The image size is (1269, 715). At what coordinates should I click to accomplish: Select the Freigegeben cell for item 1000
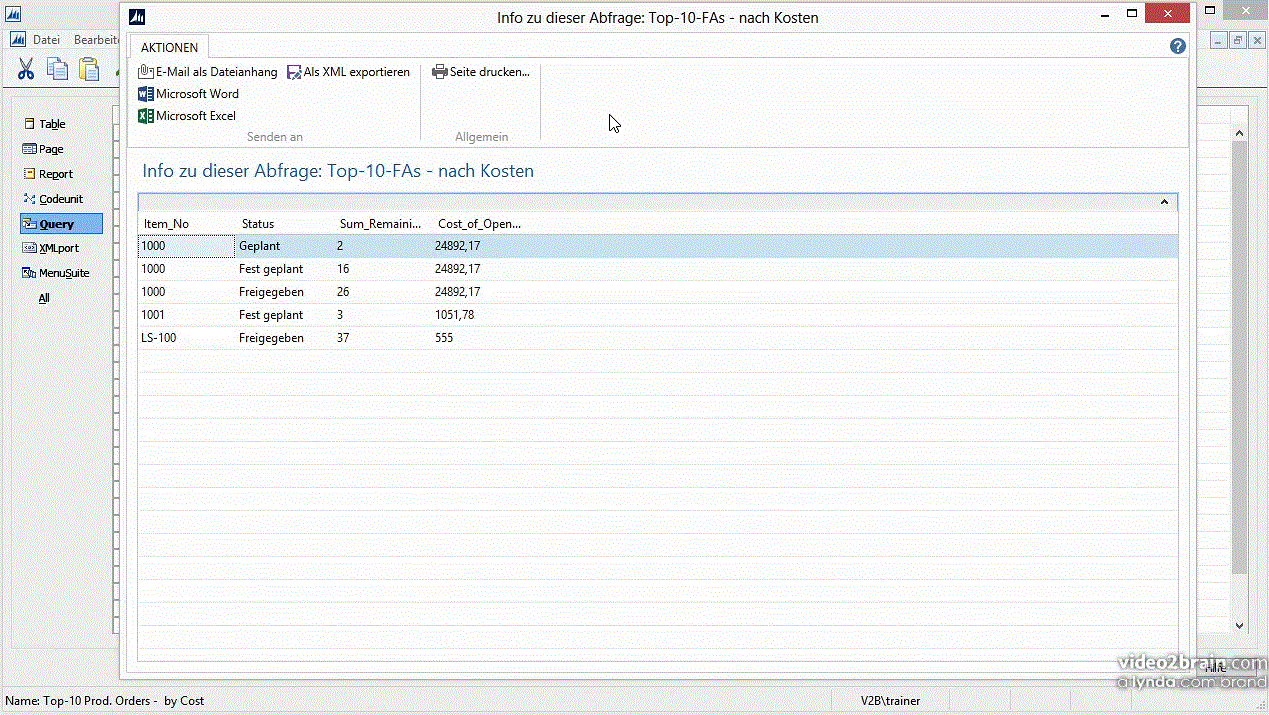(x=285, y=292)
